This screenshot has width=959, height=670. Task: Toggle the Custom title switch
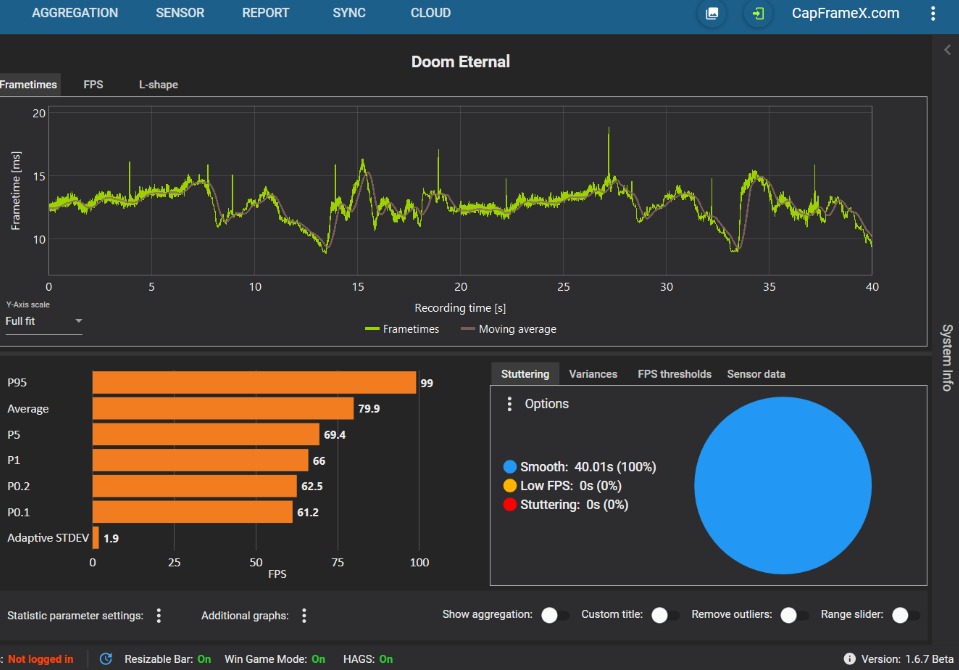click(665, 616)
